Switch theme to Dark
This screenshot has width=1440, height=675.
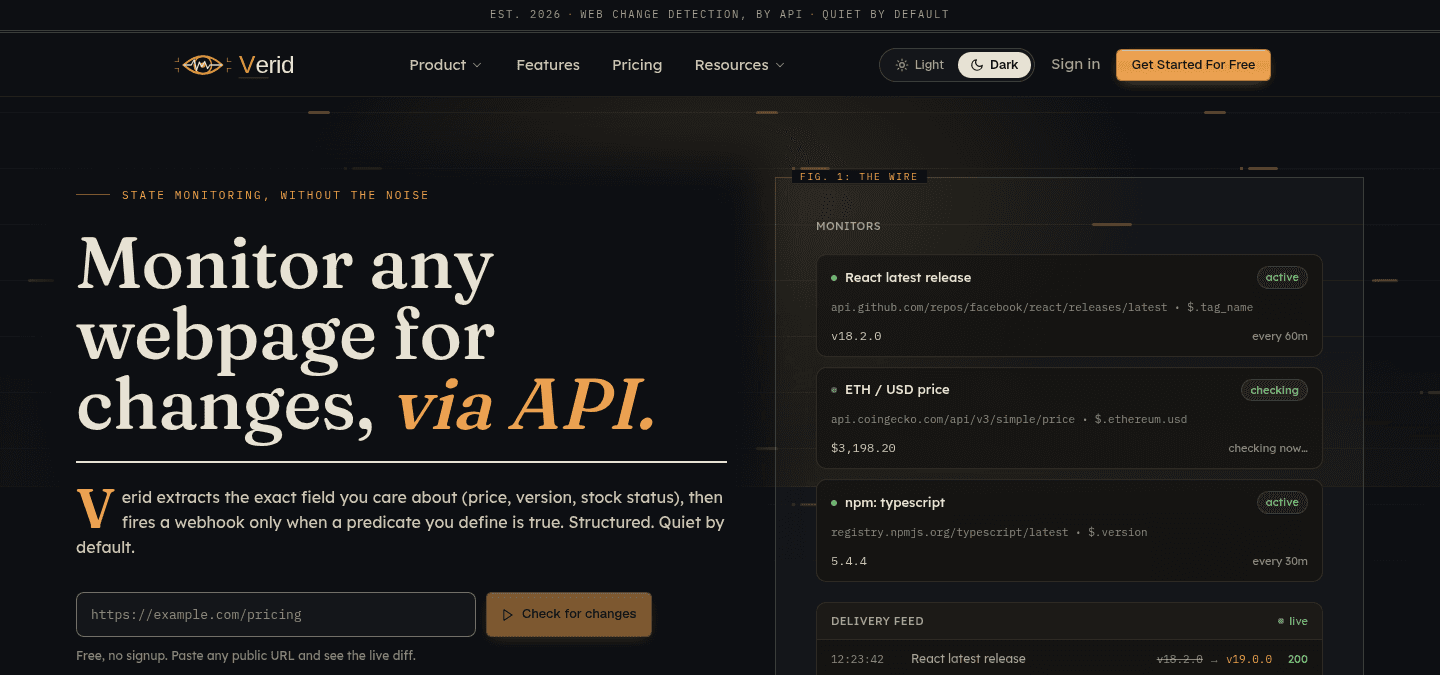[994, 65]
